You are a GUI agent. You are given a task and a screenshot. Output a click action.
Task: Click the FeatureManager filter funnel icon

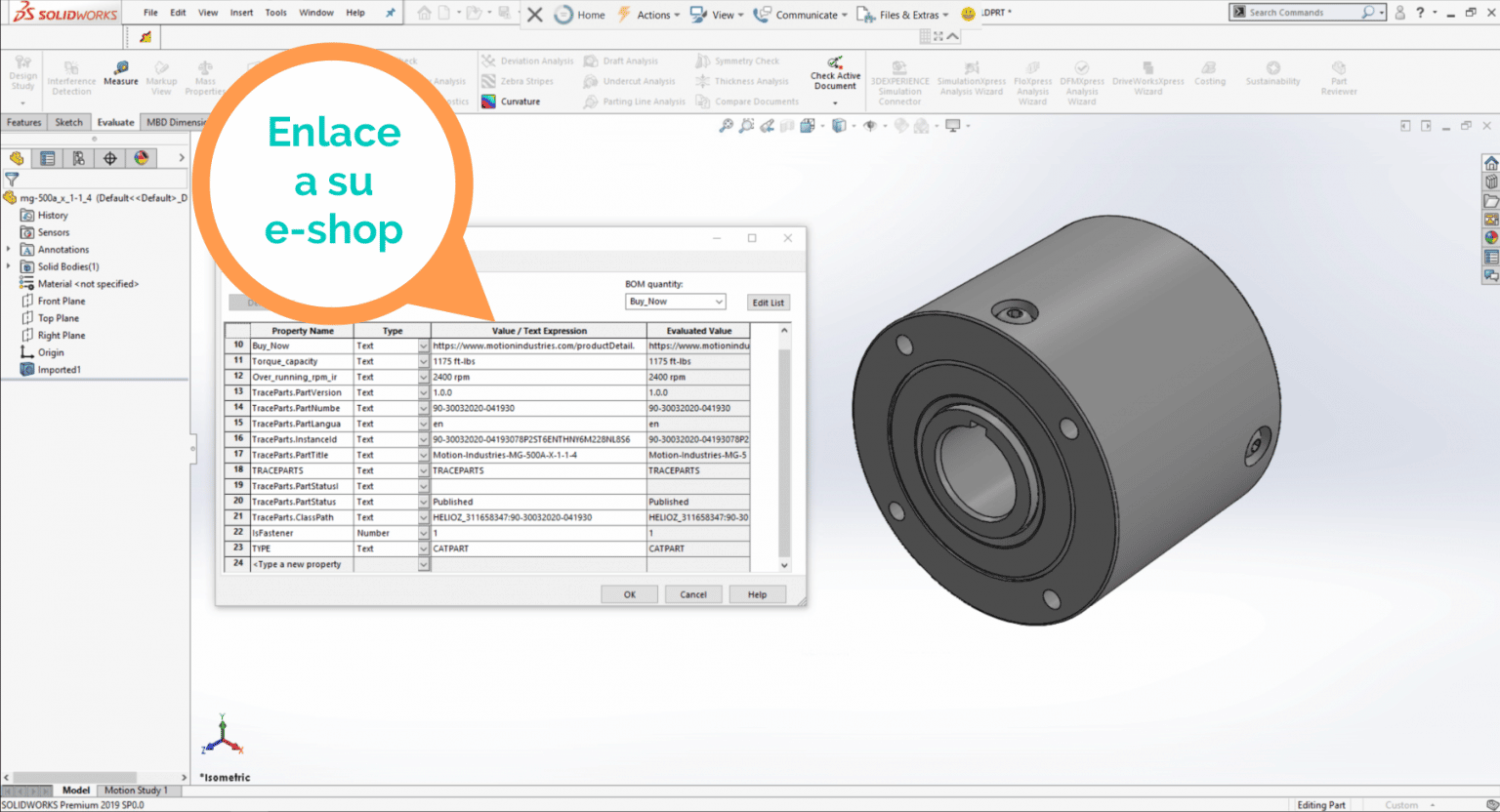(12, 179)
